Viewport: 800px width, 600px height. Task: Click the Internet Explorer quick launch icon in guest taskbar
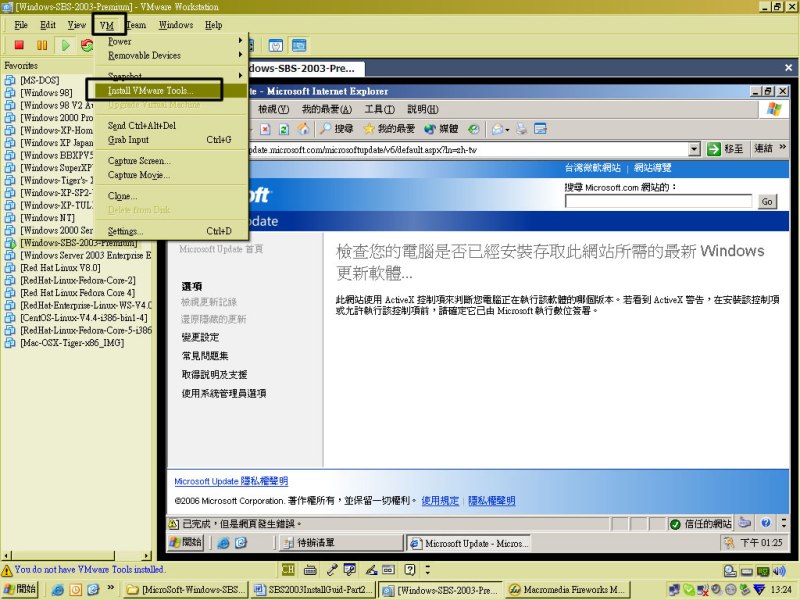pyautogui.click(x=223, y=543)
